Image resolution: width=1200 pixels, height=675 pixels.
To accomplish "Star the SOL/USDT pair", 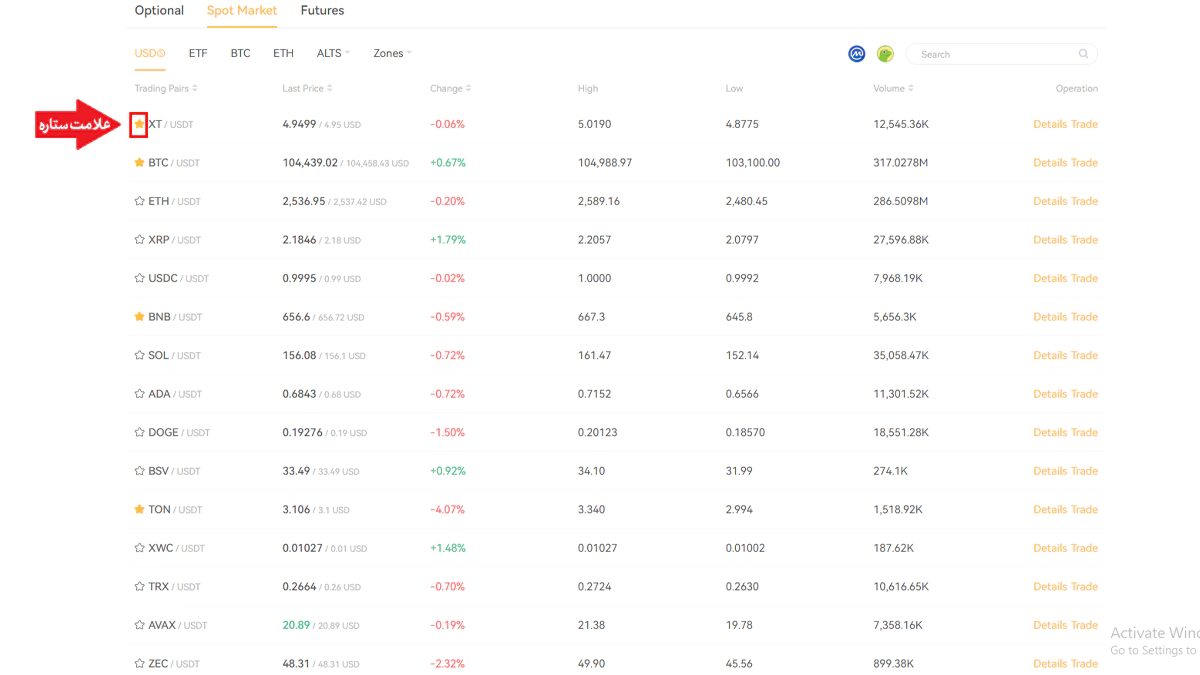I will coord(139,355).
